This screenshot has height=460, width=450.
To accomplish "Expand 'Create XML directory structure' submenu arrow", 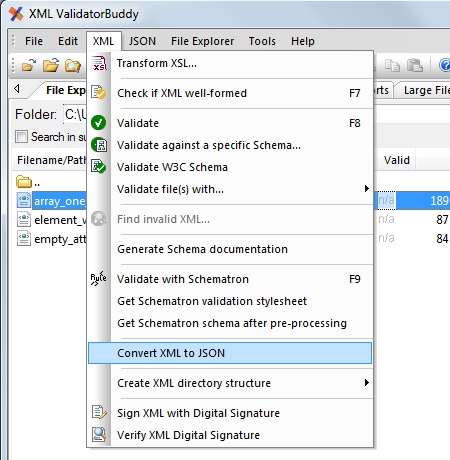I will [366, 382].
